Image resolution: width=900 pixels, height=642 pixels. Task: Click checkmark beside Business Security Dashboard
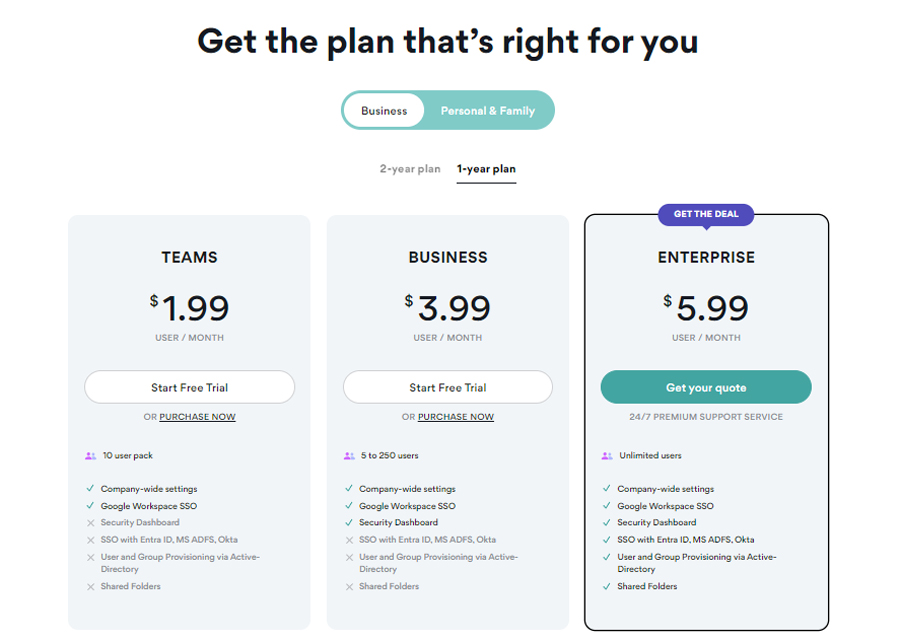pyautogui.click(x=349, y=522)
